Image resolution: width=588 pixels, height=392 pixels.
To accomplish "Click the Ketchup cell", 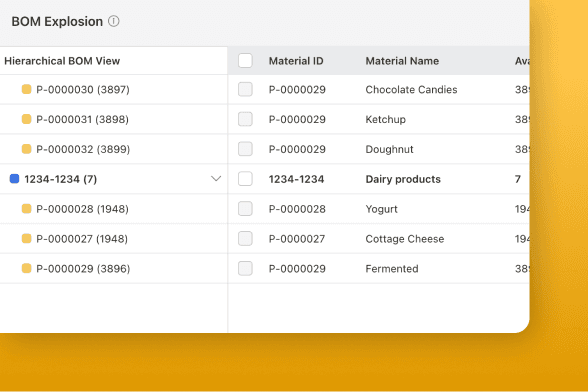I will point(386,119).
